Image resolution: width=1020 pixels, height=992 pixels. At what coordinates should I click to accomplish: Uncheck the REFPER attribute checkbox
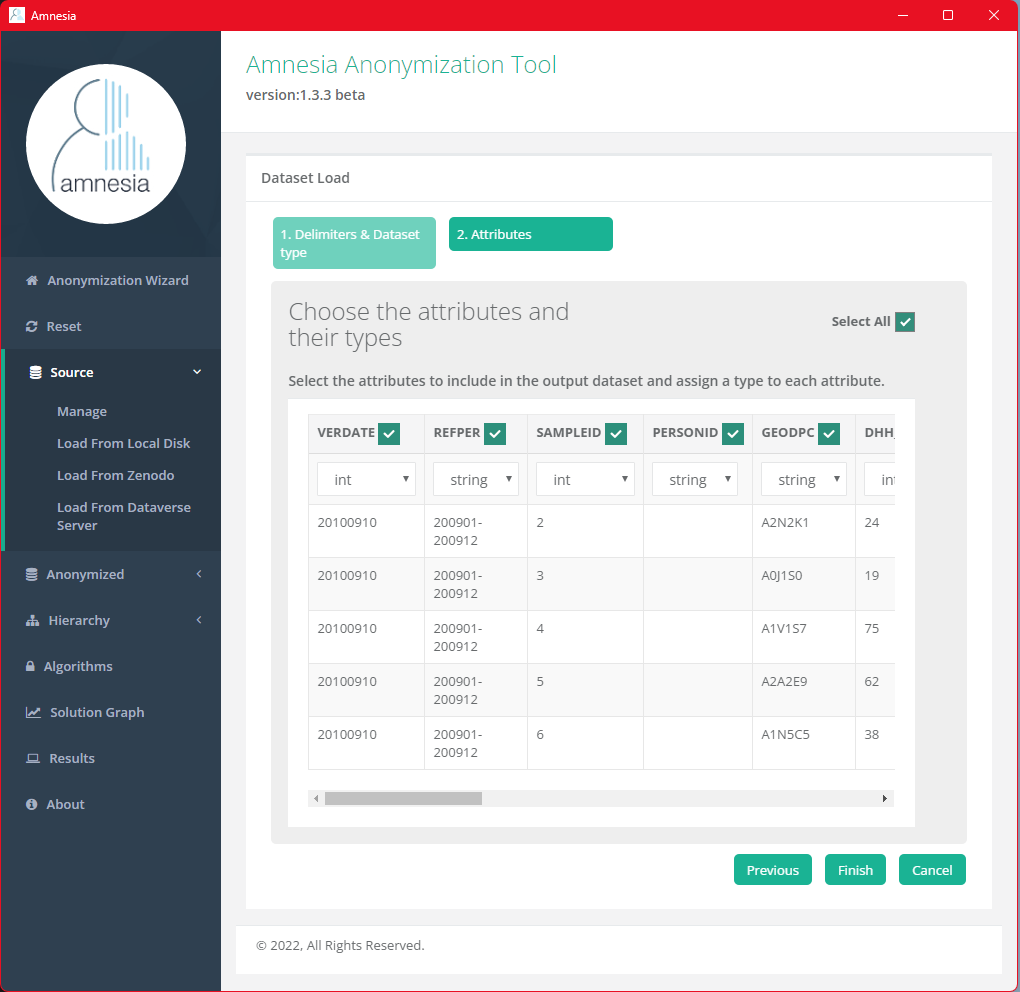(x=495, y=434)
